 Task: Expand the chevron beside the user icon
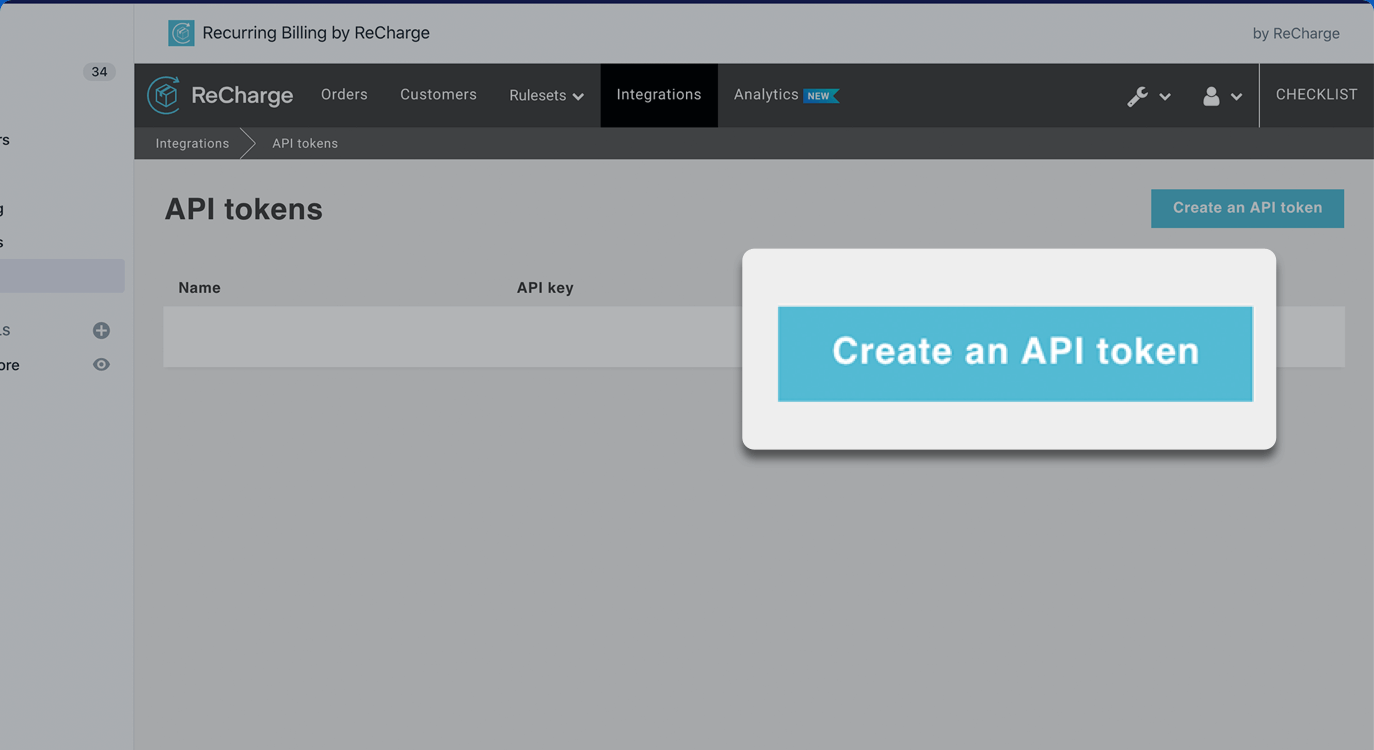coord(1237,97)
